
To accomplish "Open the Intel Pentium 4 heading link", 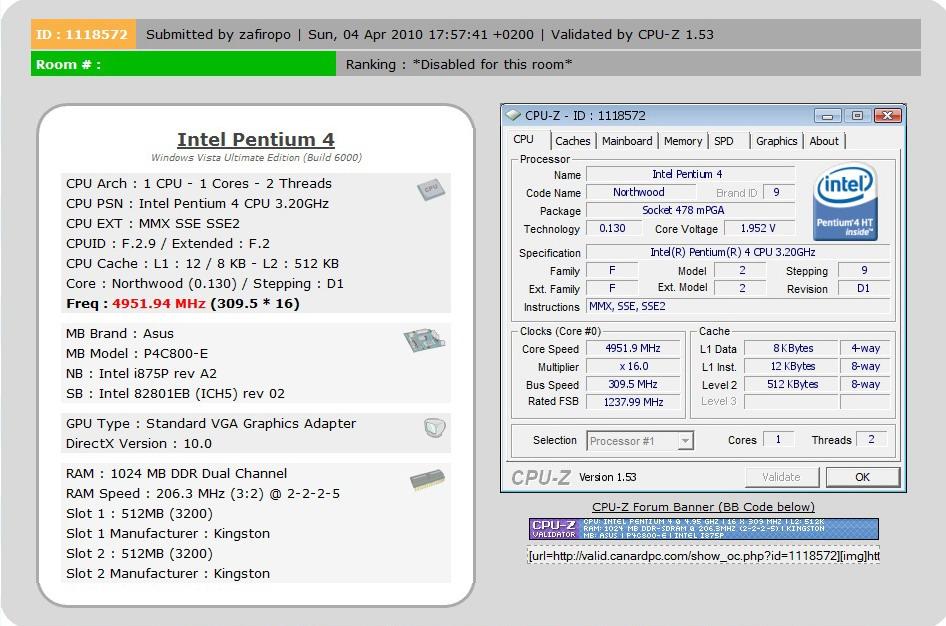I will point(256,139).
